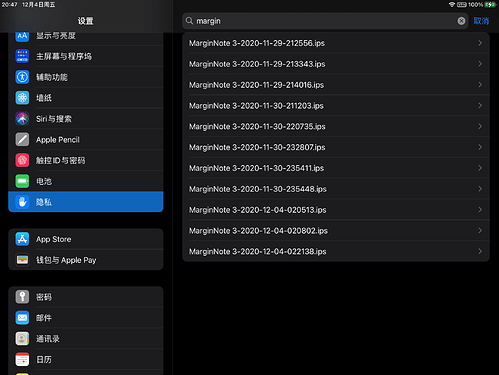Open MarginNote 3-2020-11-29-213343.ips log
Screen dimensions: 499x375
pos(336,64)
